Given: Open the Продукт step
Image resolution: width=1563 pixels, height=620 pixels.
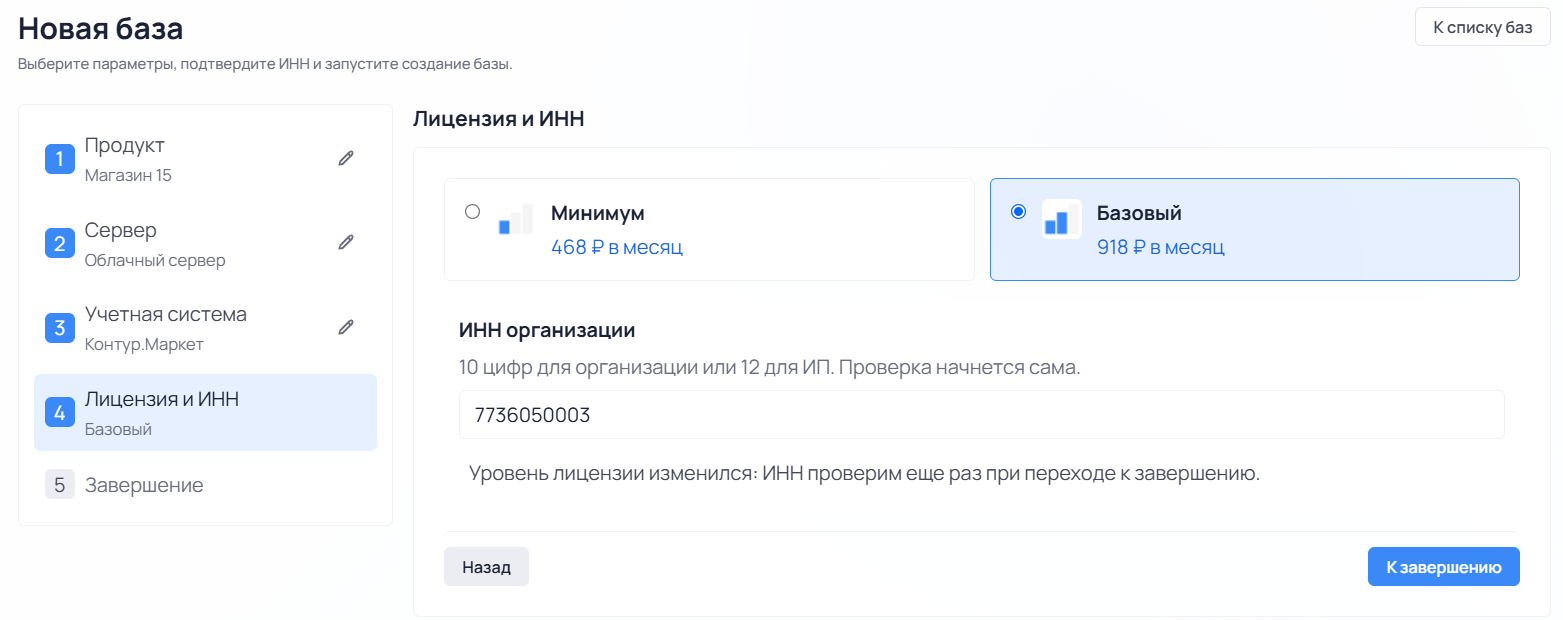Looking at the screenshot, I should coord(205,159).
